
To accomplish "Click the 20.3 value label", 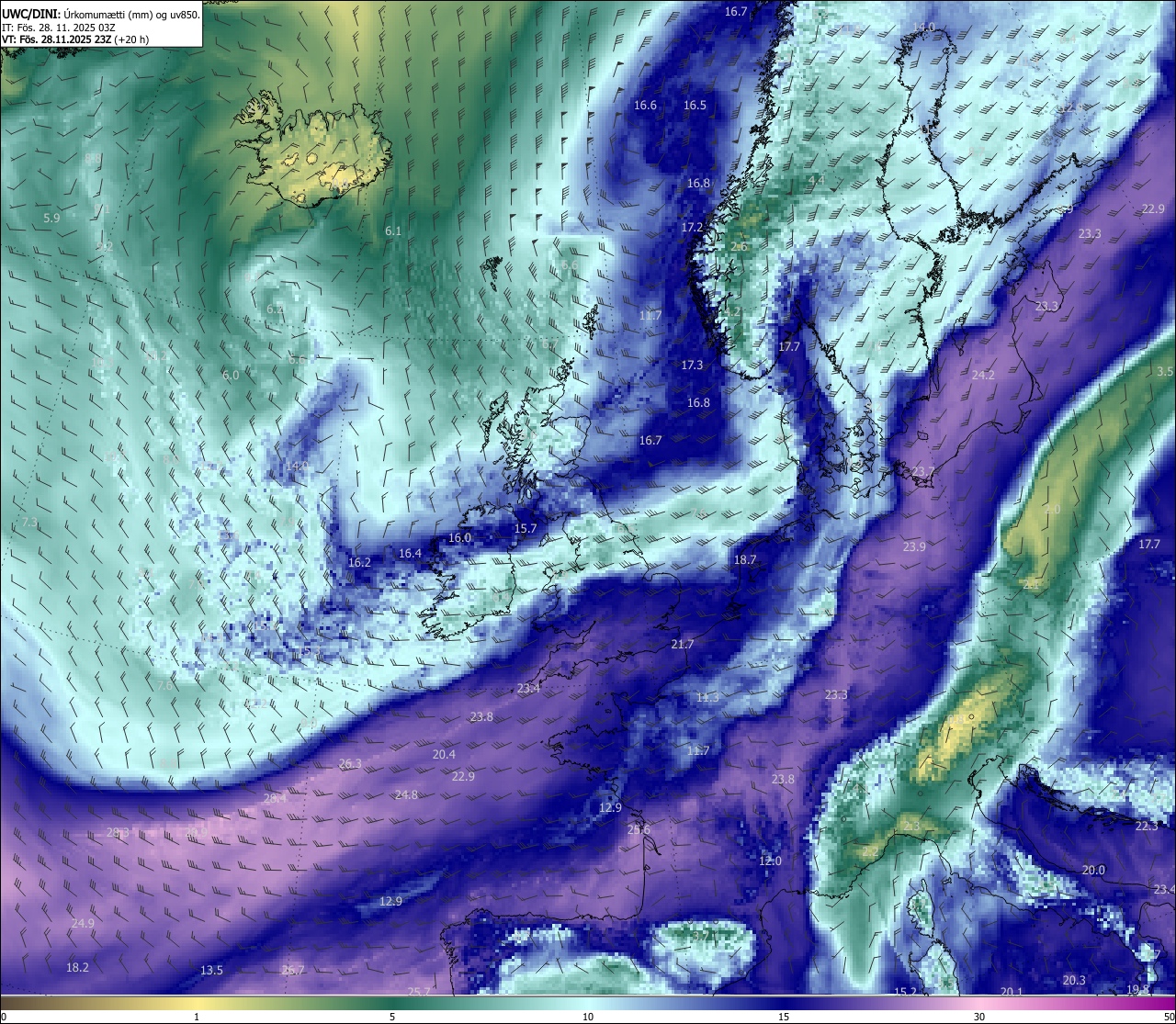I will (1074, 980).
